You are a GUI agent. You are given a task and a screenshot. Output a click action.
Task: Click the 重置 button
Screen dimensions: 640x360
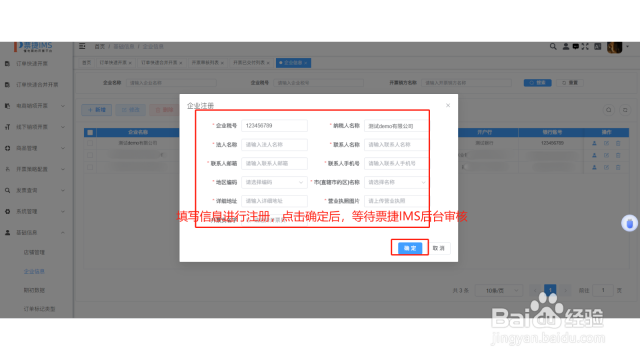(x=570, y=83)
